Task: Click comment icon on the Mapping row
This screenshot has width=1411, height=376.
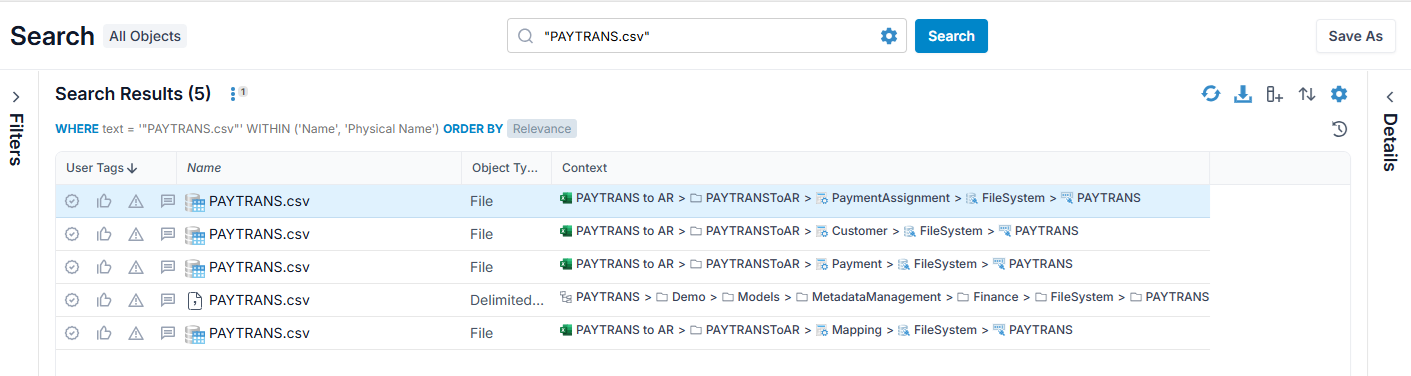Action: (168, 333)
